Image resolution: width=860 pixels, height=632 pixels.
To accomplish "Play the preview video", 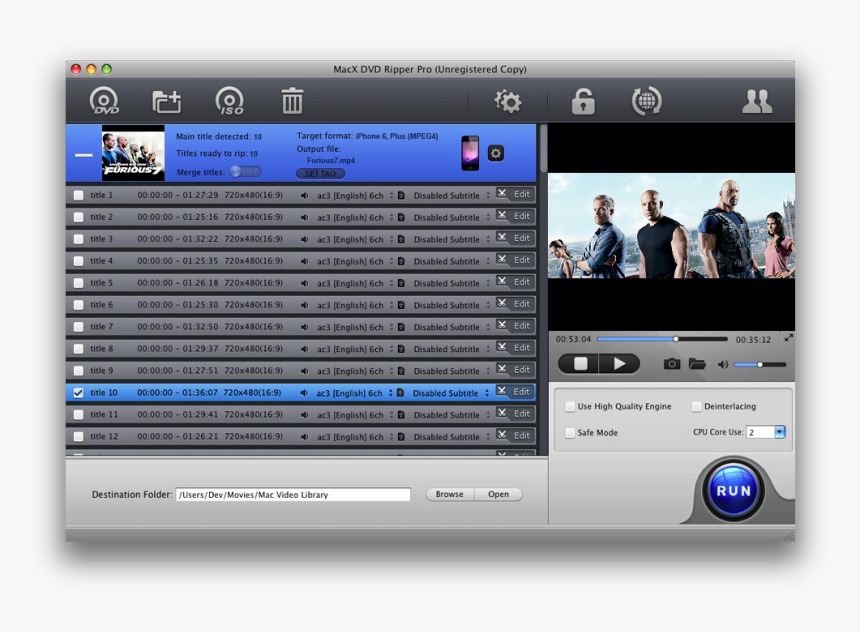I will pyautogui.click(x=620, y=364).
